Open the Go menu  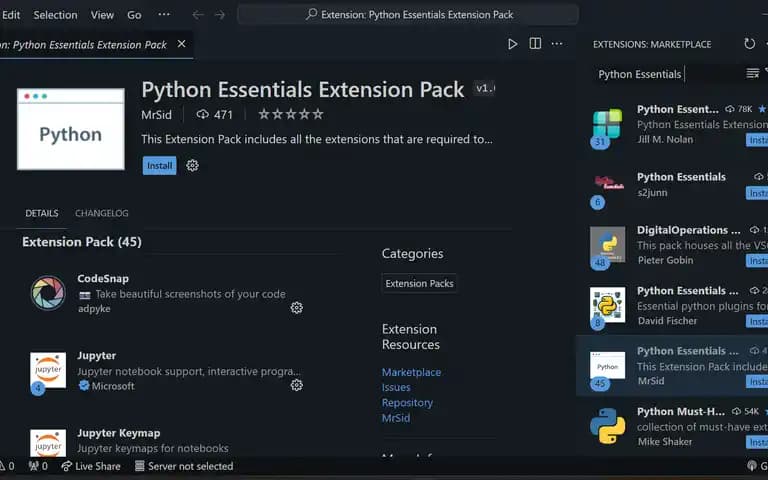click(134, 15)
